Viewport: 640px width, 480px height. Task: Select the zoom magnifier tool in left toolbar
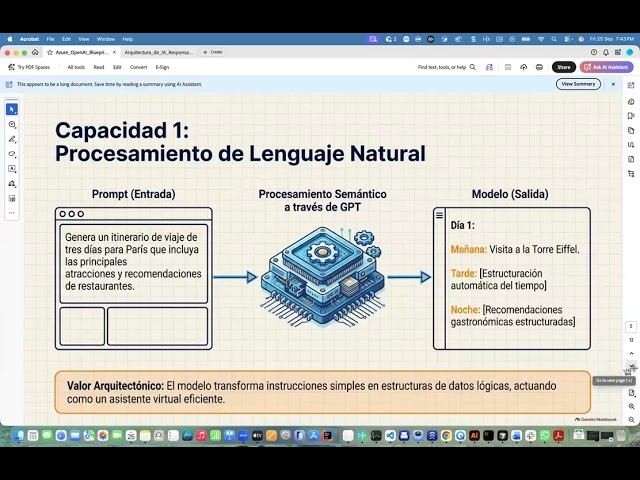tap(12, 124)
